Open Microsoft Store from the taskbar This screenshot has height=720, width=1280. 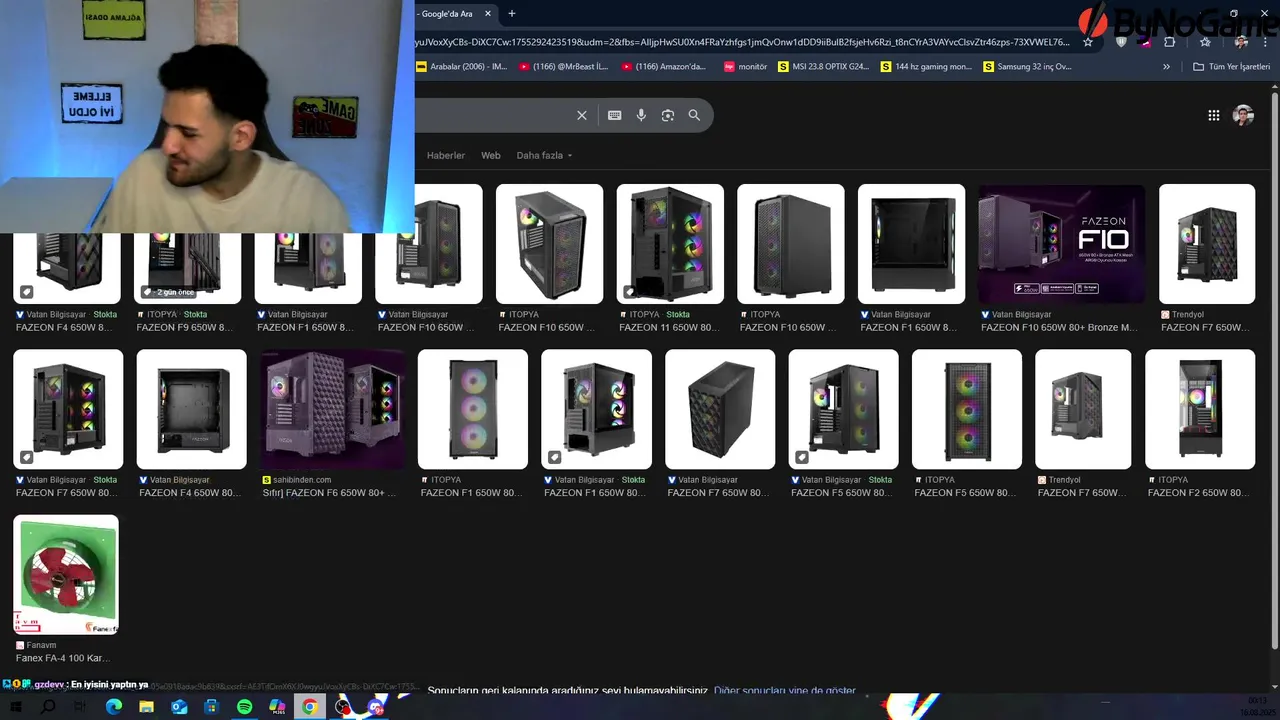[x=211, y=707]
